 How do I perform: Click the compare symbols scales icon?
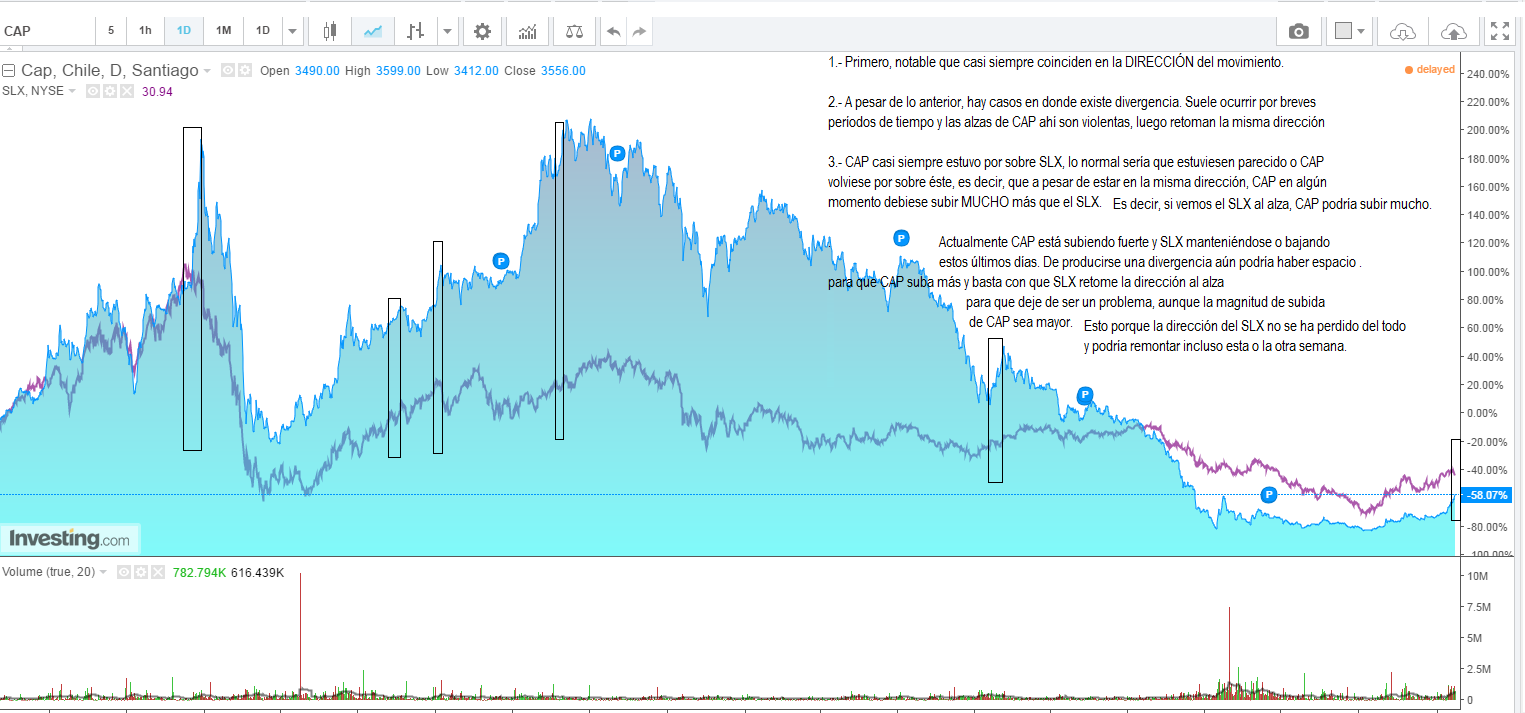click(574, 31)
